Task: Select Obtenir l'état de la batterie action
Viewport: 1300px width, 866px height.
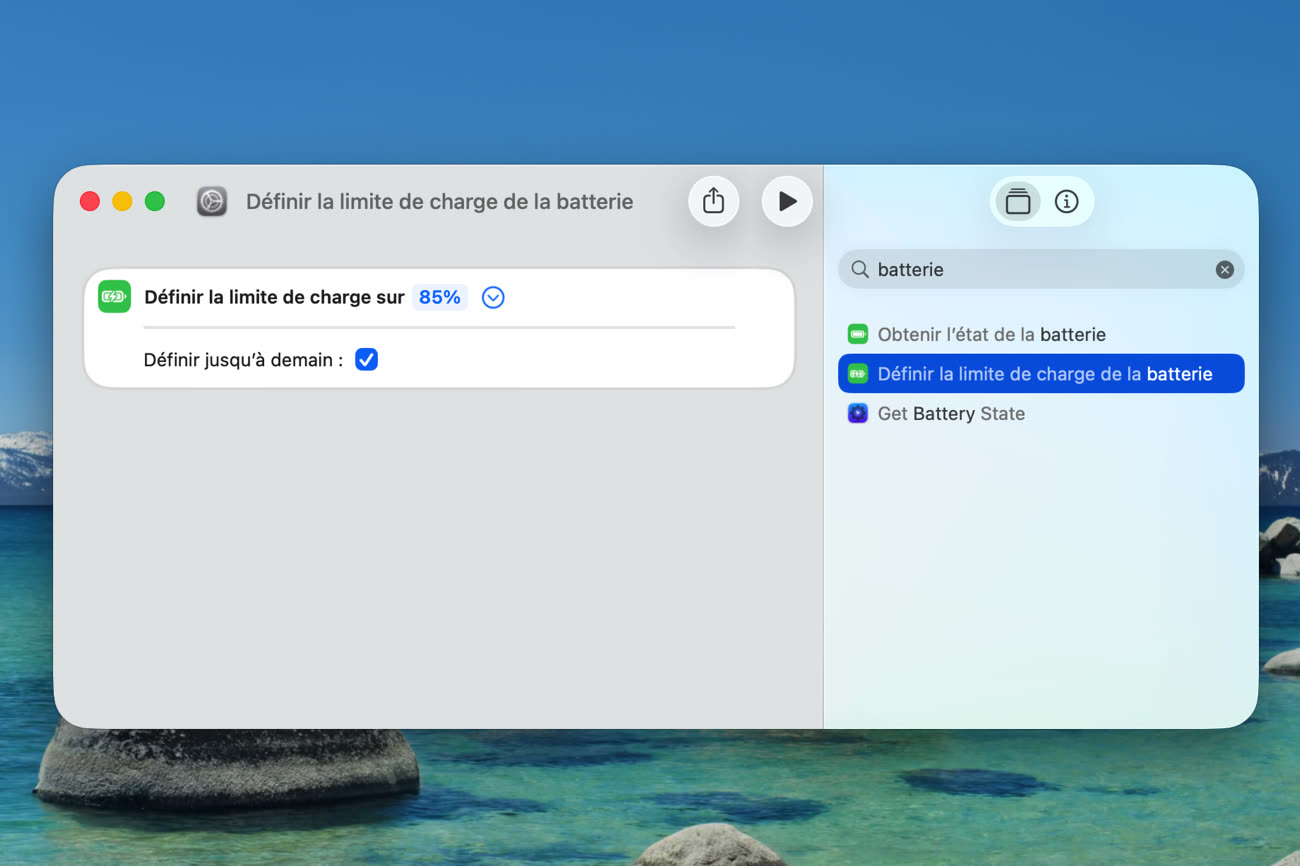Action: tap(990, 335)
